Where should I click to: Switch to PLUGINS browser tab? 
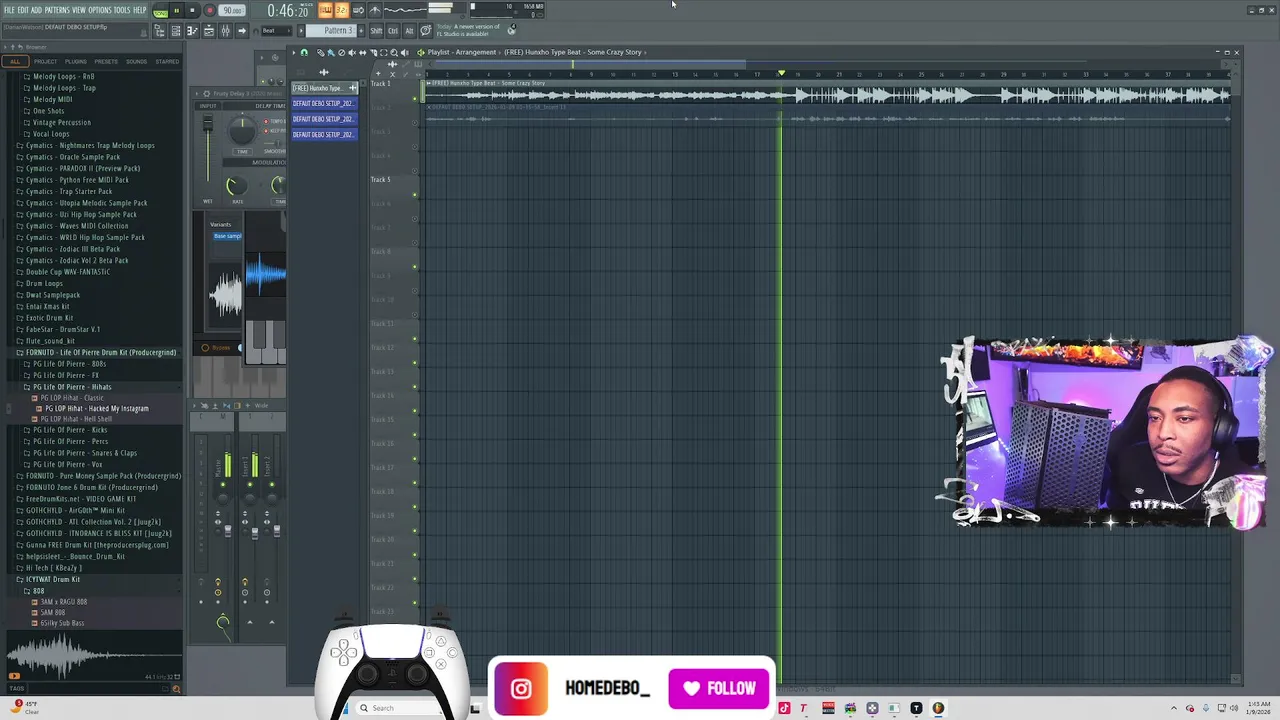coord(76,62)
